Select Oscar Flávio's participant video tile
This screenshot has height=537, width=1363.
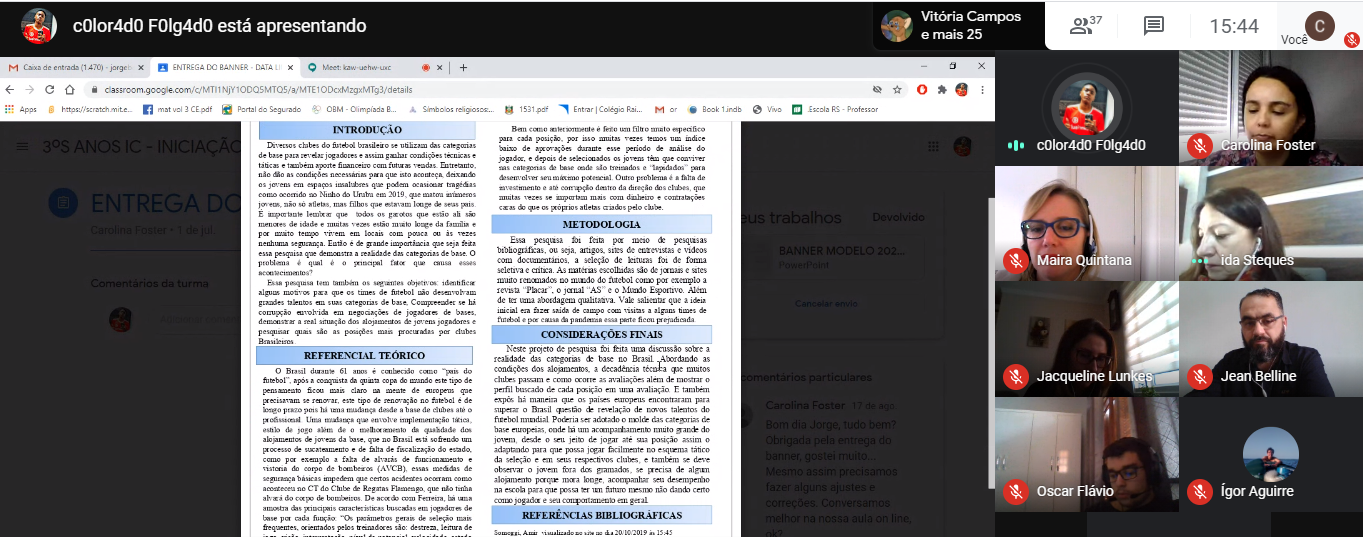(x=1085, y=455)
